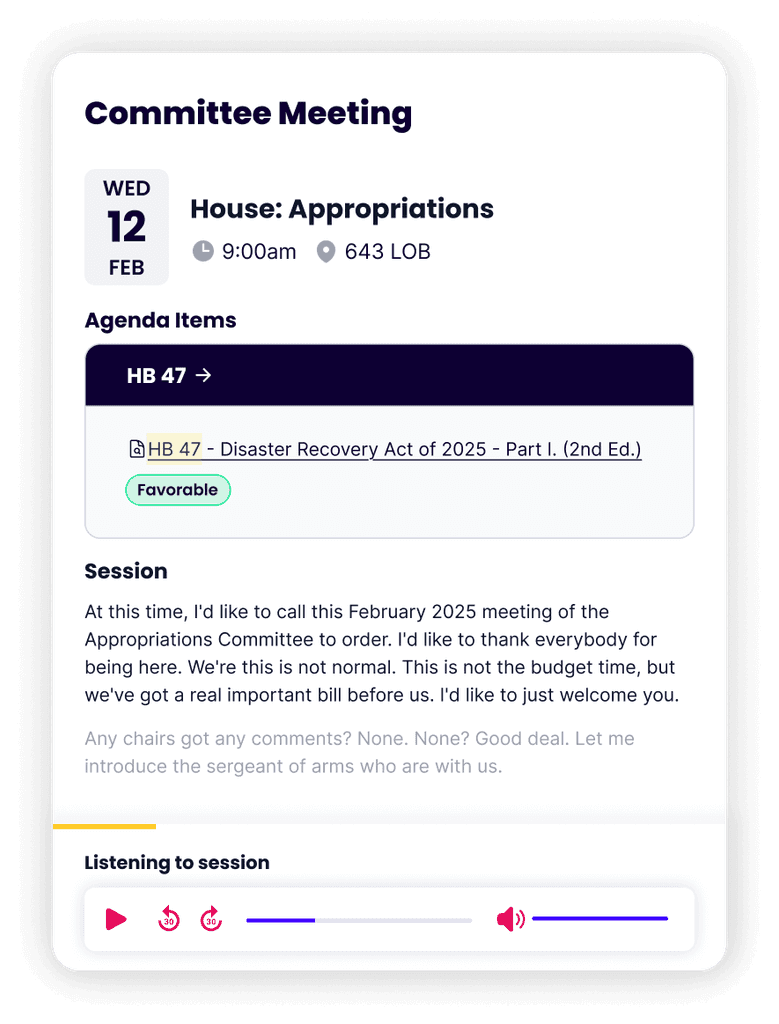Click the Session section header
The height and width of the screenshot is (1024, 779).
126,571
